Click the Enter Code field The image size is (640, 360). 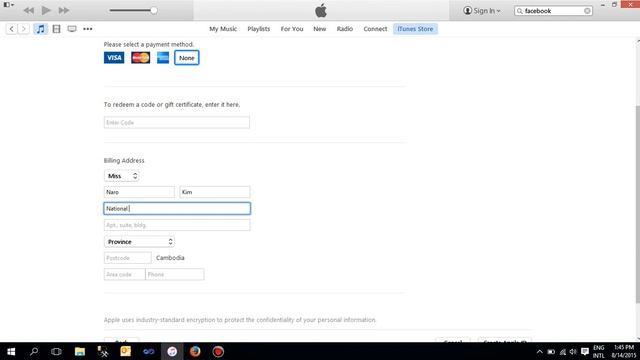(177, 122)
